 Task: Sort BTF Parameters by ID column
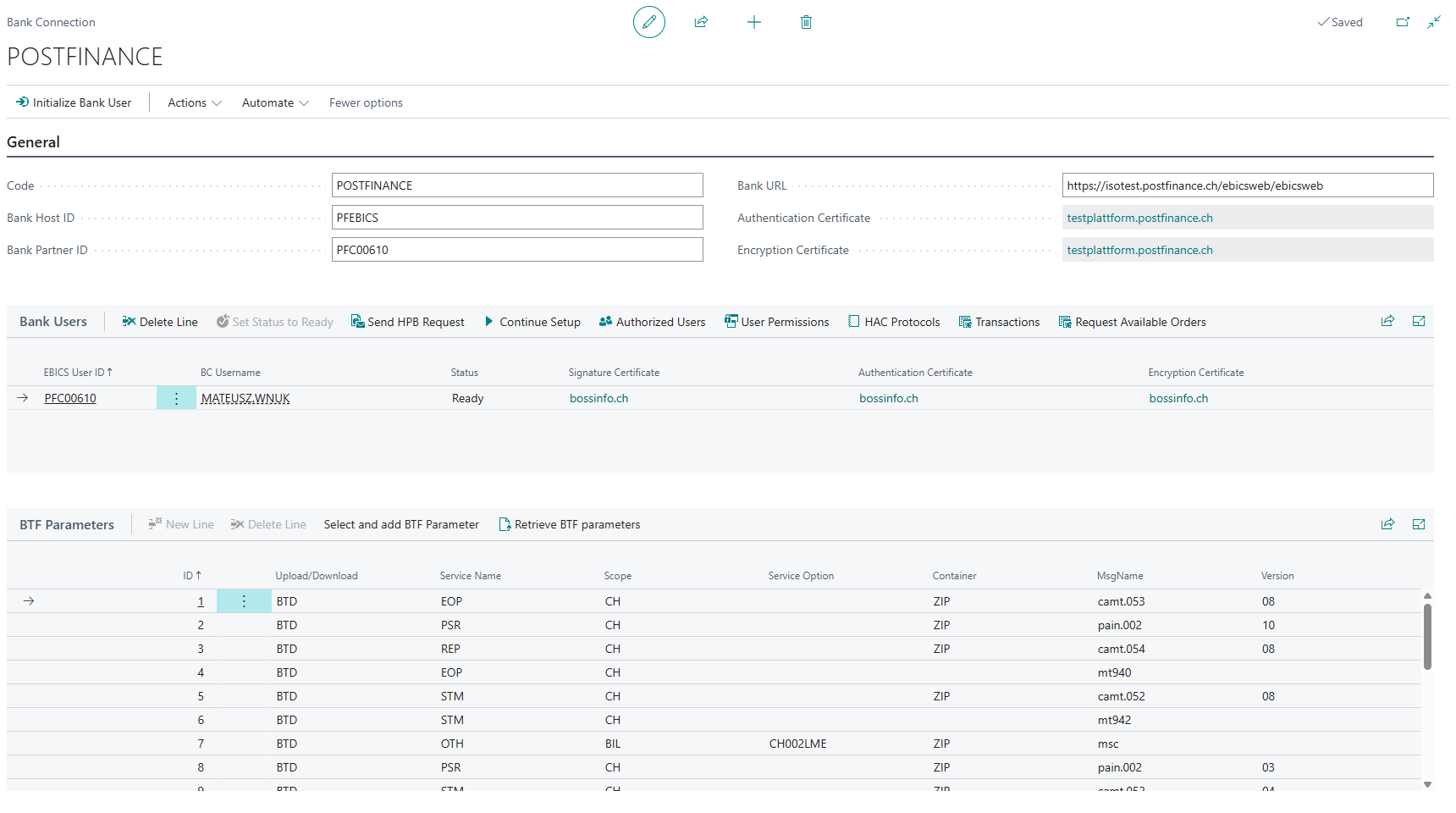[x=192, y=576]
